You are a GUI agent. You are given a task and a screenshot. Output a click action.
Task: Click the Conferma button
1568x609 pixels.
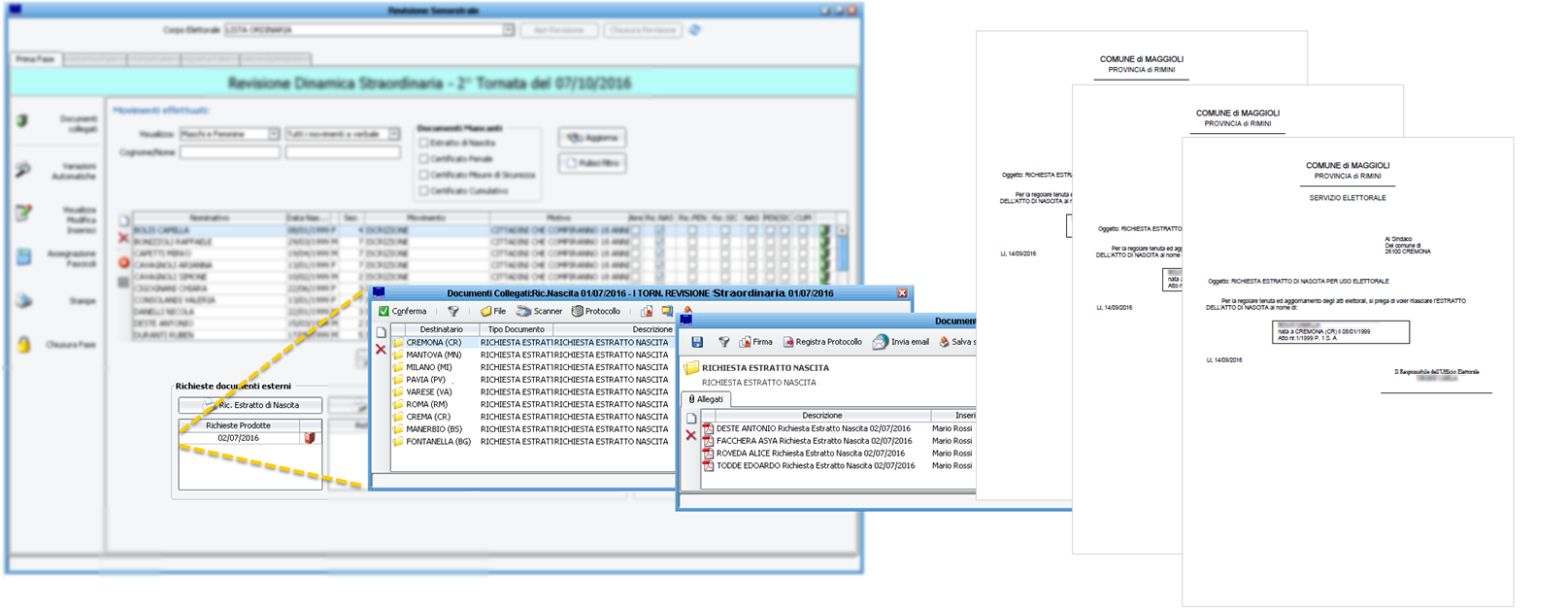(x=402, y=311)
